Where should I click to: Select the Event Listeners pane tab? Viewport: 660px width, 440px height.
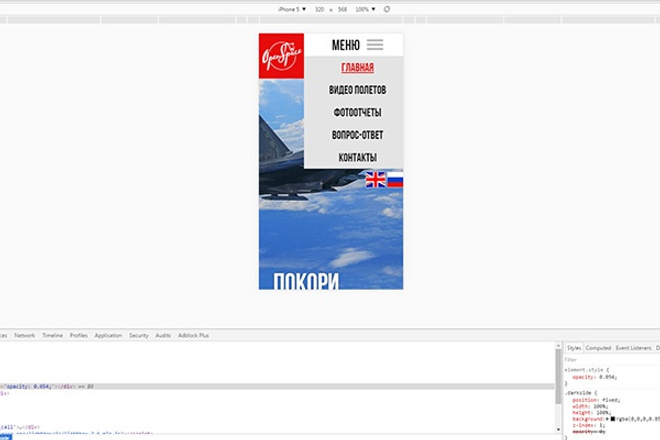[633, 348]
